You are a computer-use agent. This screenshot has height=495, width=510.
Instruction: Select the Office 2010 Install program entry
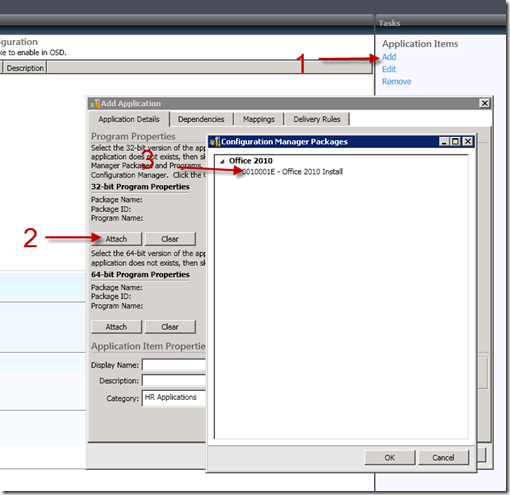(292, 172)
